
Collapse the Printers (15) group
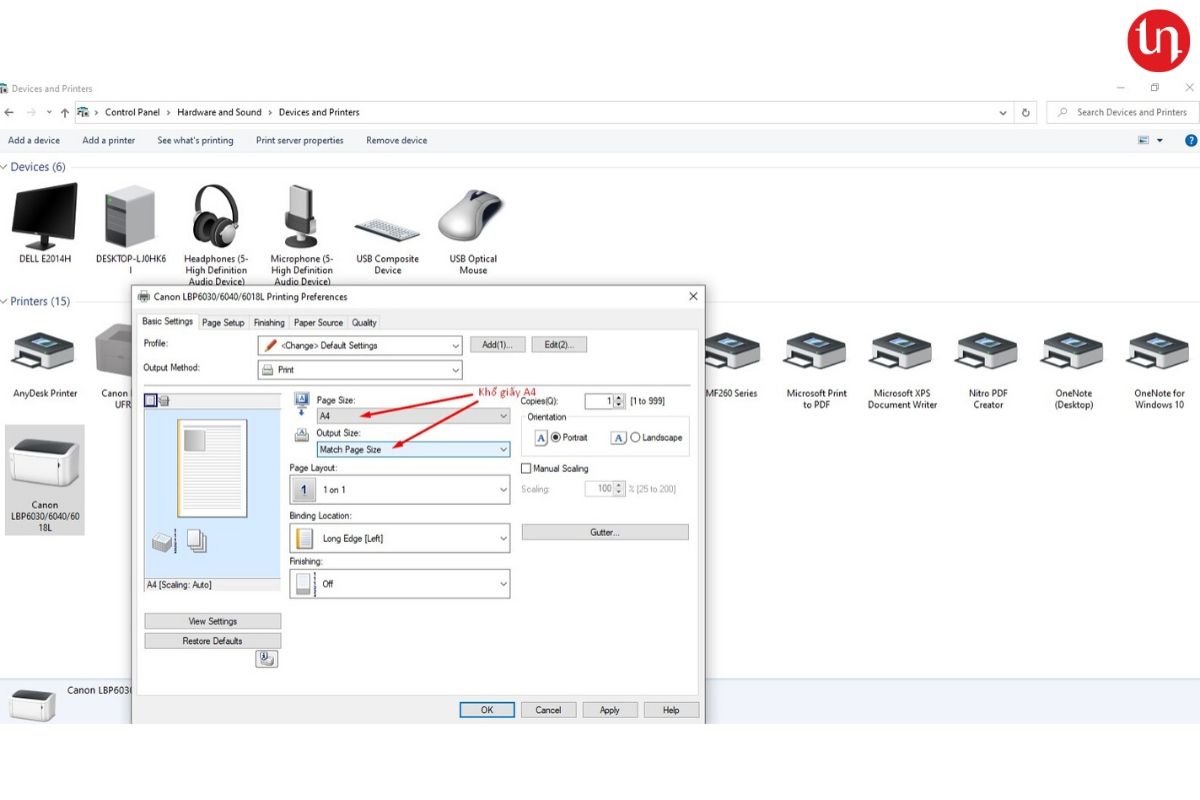tap(4, 301)
